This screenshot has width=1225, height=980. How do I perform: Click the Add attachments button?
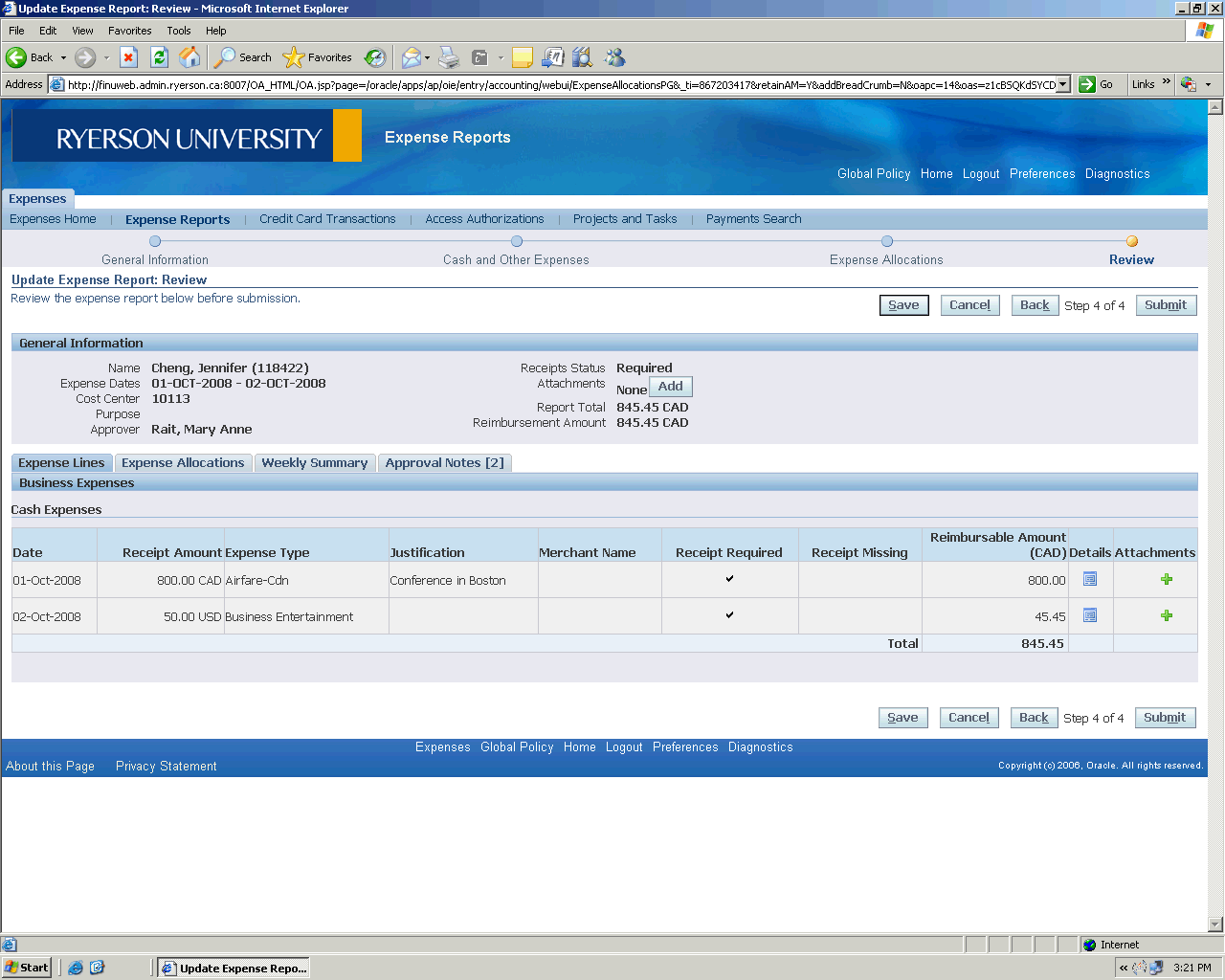670,387
